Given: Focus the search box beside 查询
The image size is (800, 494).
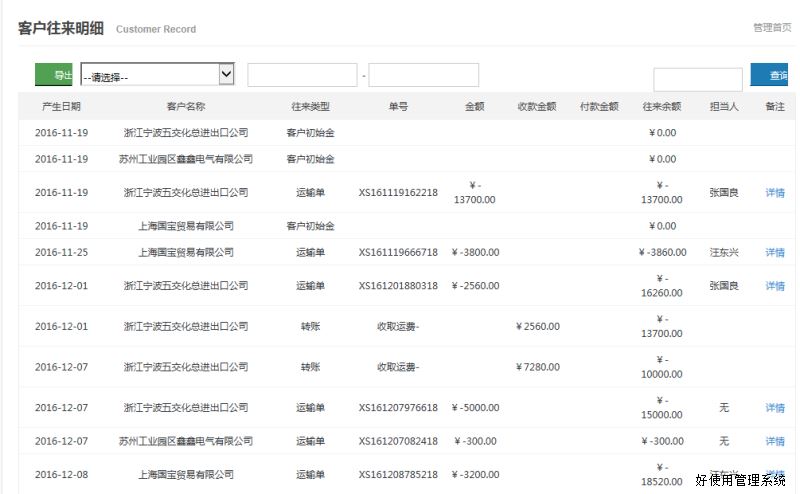Looking at the screenshot, I should pyautogui.click(x=697, y=79).
